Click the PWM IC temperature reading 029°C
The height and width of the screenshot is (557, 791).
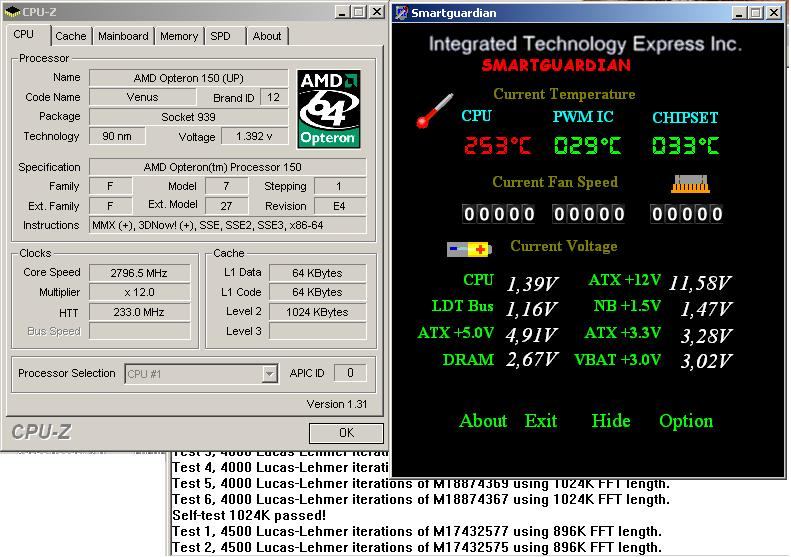point(587,146)
